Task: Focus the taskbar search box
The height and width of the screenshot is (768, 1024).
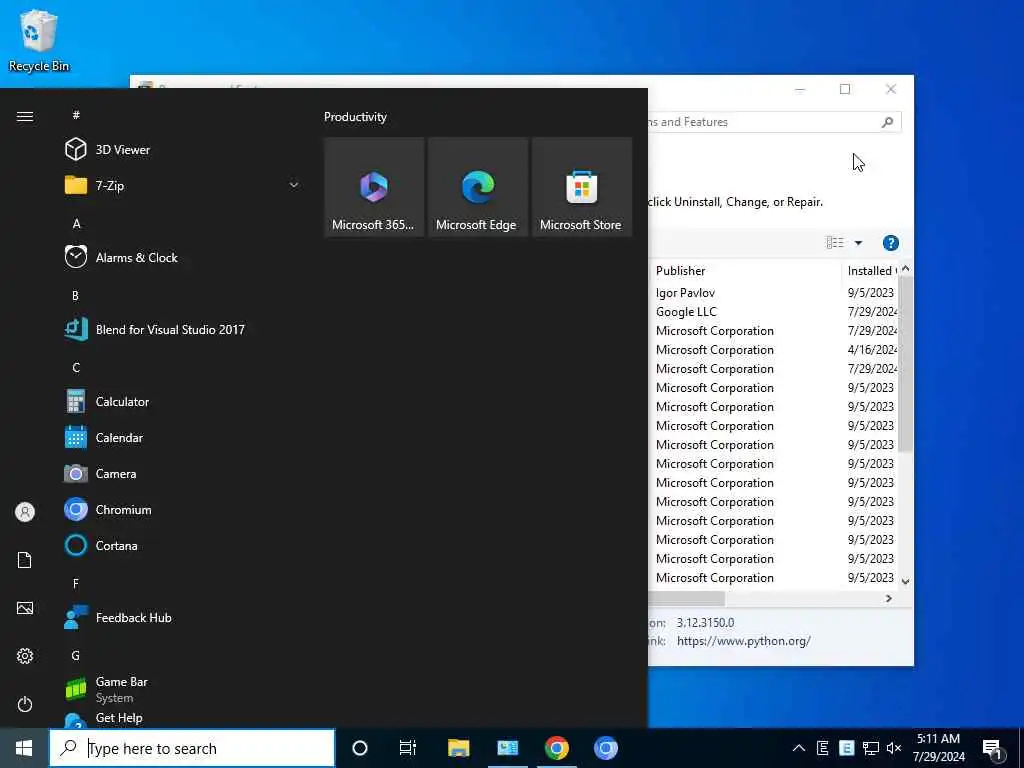Action: (x=192, y=748)
